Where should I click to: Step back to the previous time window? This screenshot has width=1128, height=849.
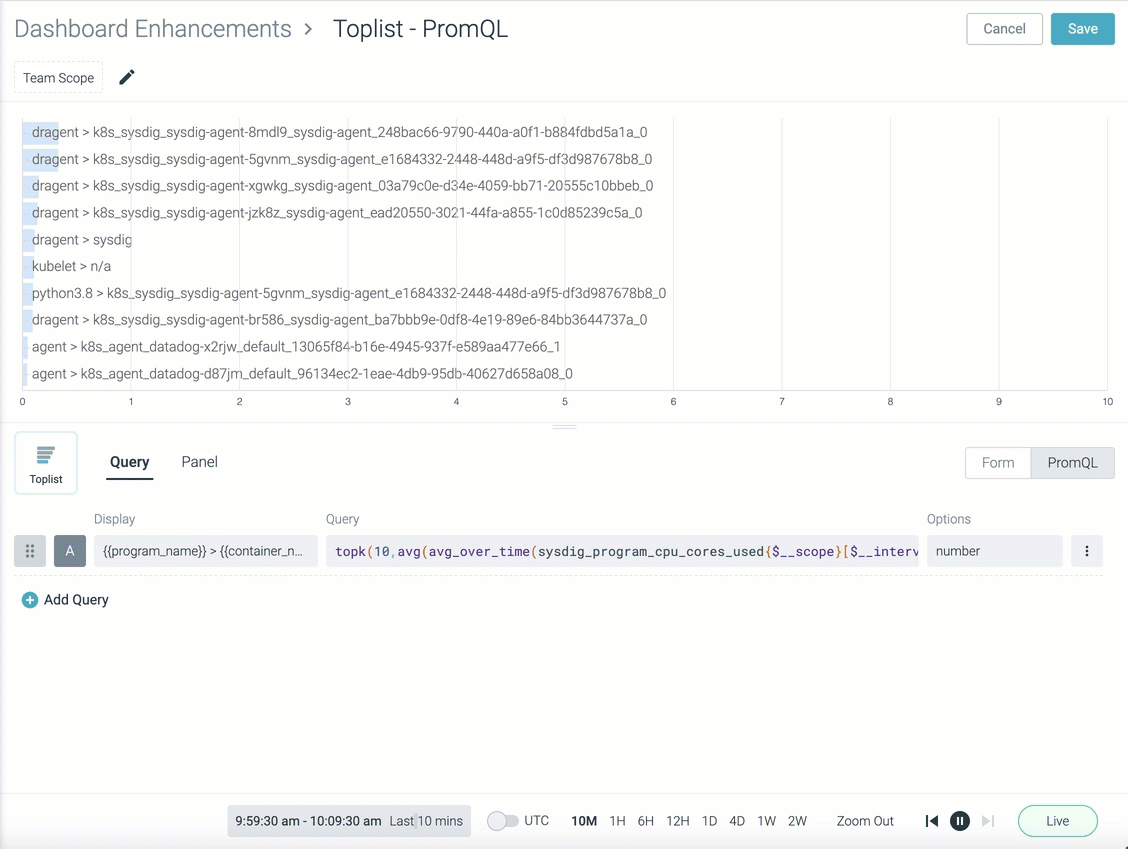(x=932, y=821)
